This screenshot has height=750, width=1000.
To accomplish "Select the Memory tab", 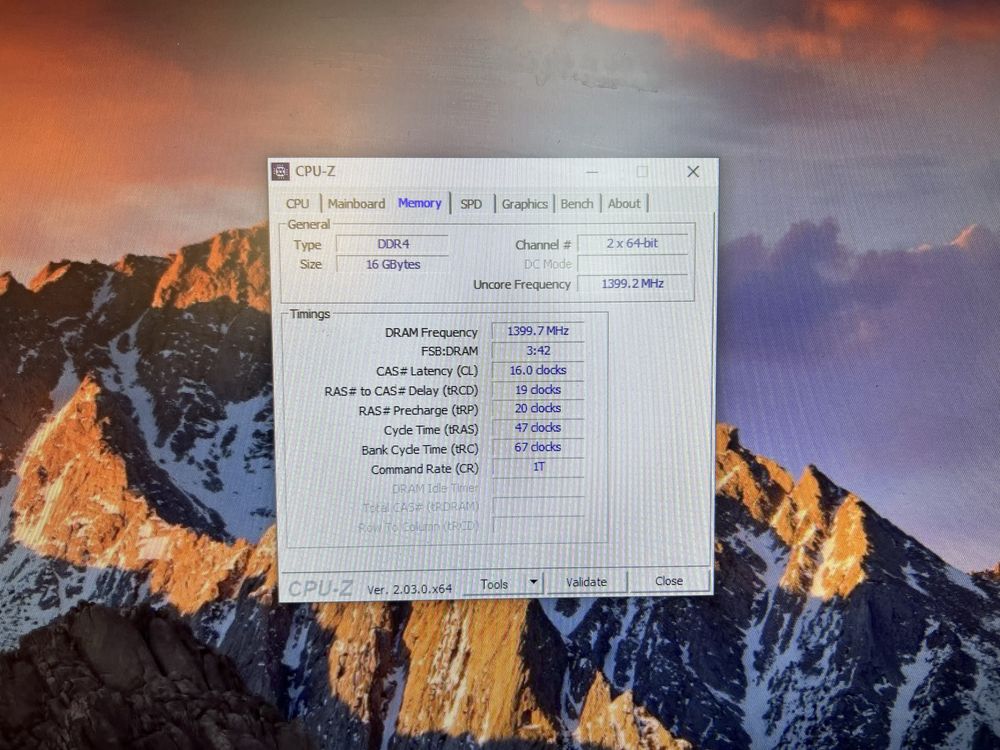I will (x=420, y=203).
